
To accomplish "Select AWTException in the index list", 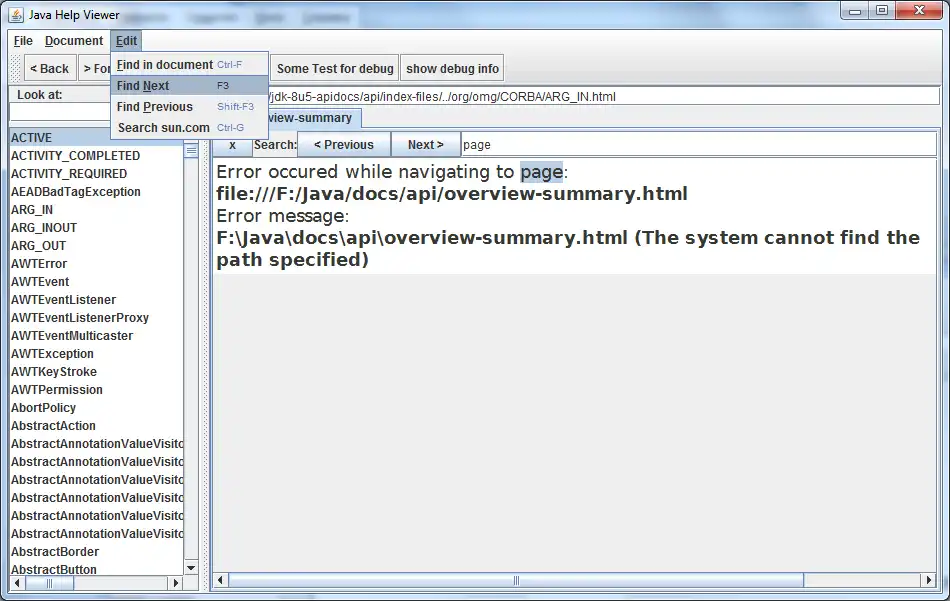I will (x=97, y=354).
